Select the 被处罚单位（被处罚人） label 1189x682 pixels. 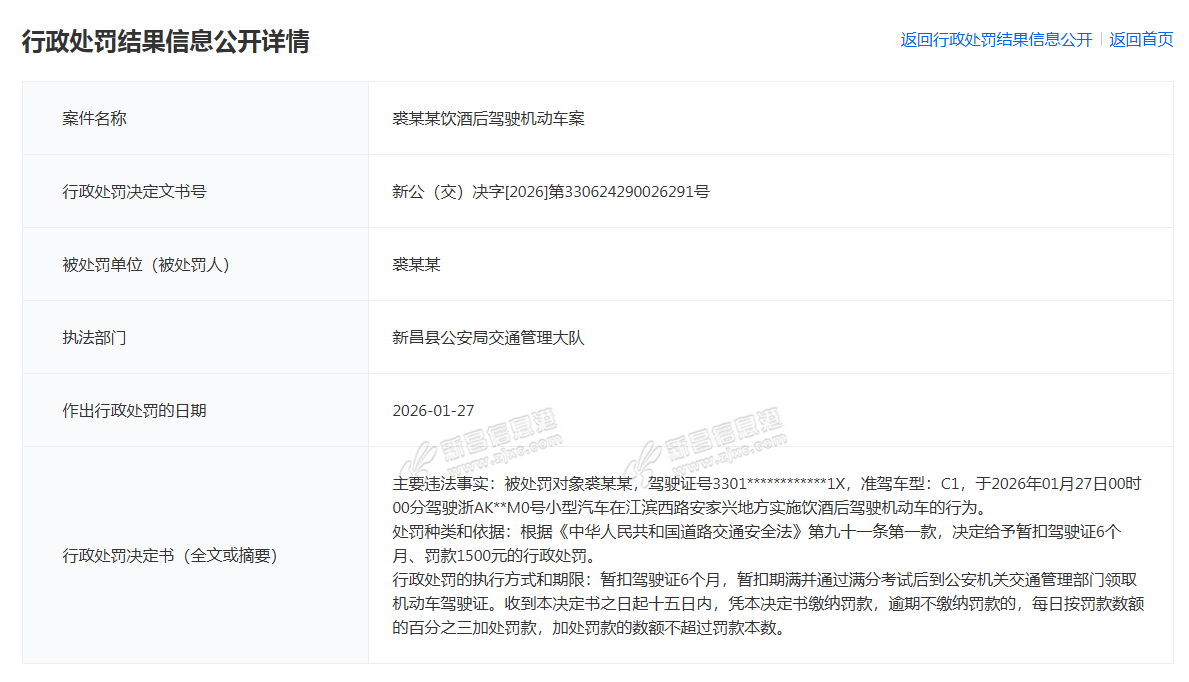coord(146,264)
